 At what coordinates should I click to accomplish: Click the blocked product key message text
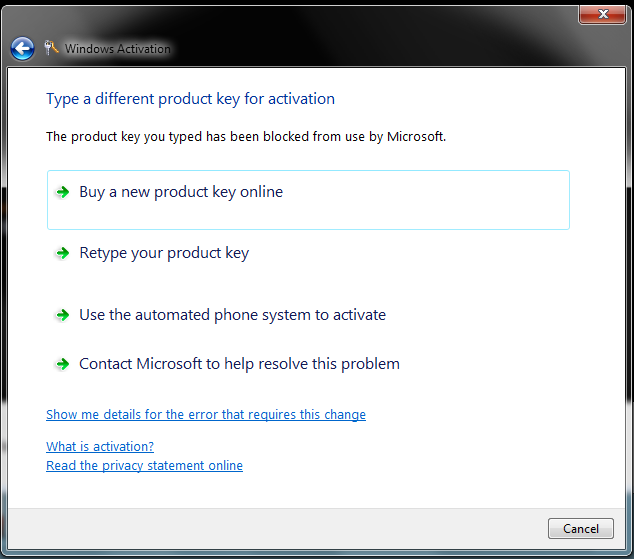pyautogui.click(x=246, y=136)
